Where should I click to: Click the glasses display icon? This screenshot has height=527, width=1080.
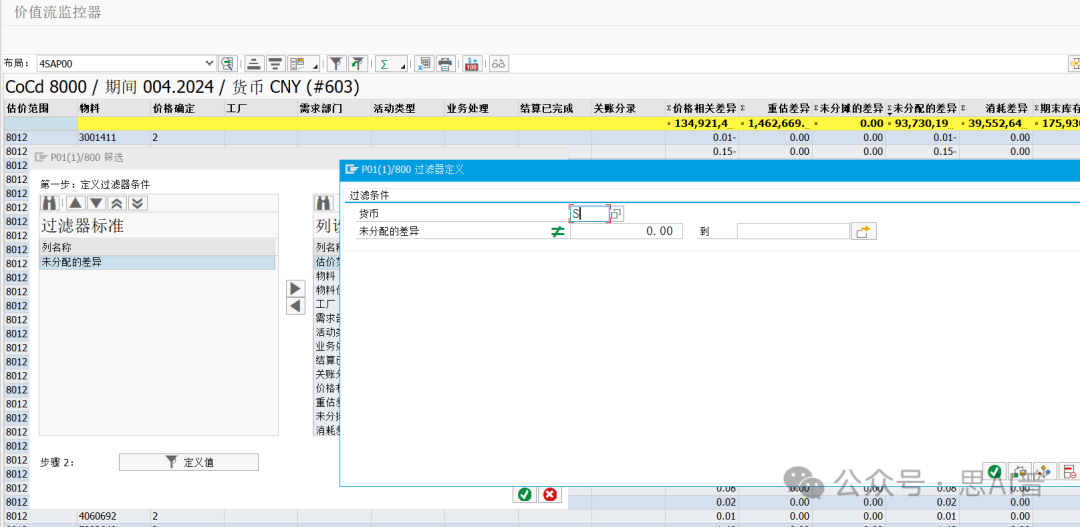click(x=498, y=64)
